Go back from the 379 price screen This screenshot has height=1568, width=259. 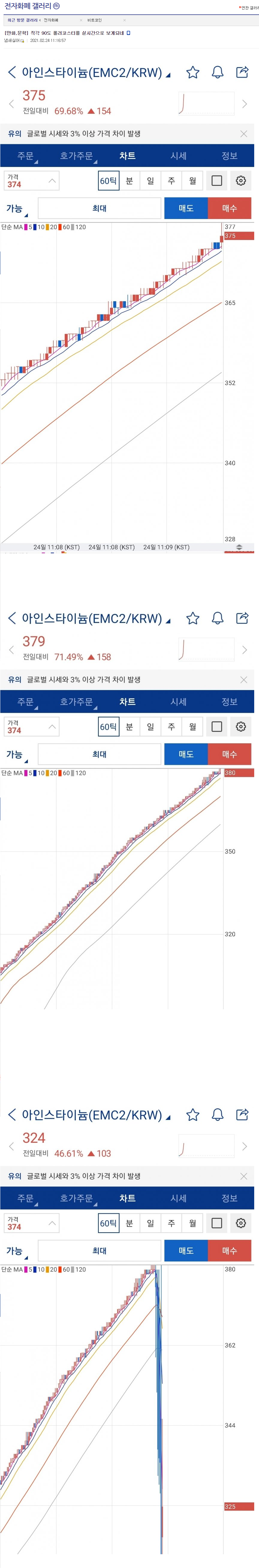(x=12, y=619)
